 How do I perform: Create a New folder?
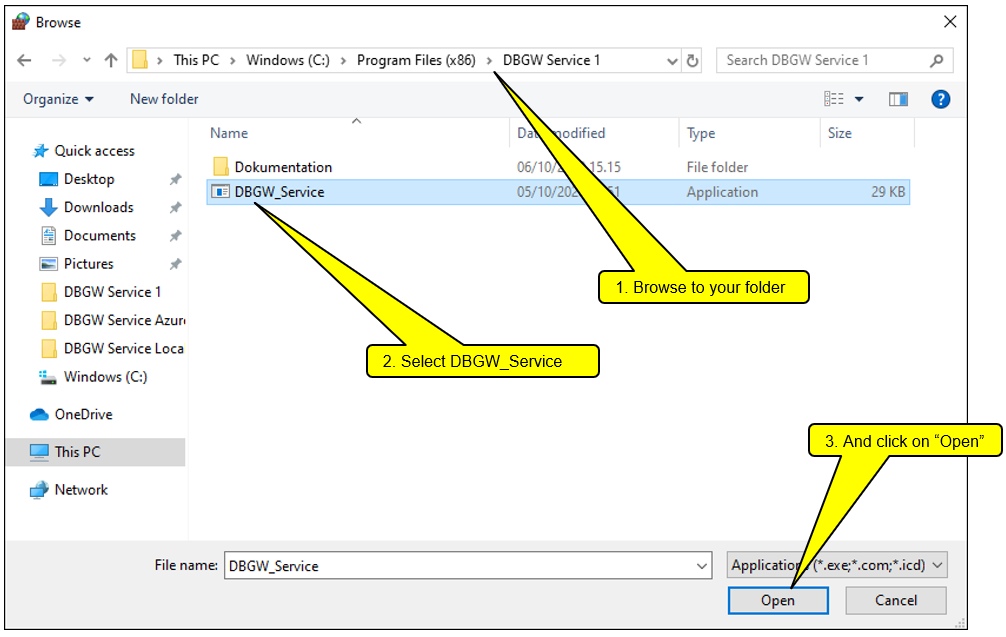click(x=164, y=99)
